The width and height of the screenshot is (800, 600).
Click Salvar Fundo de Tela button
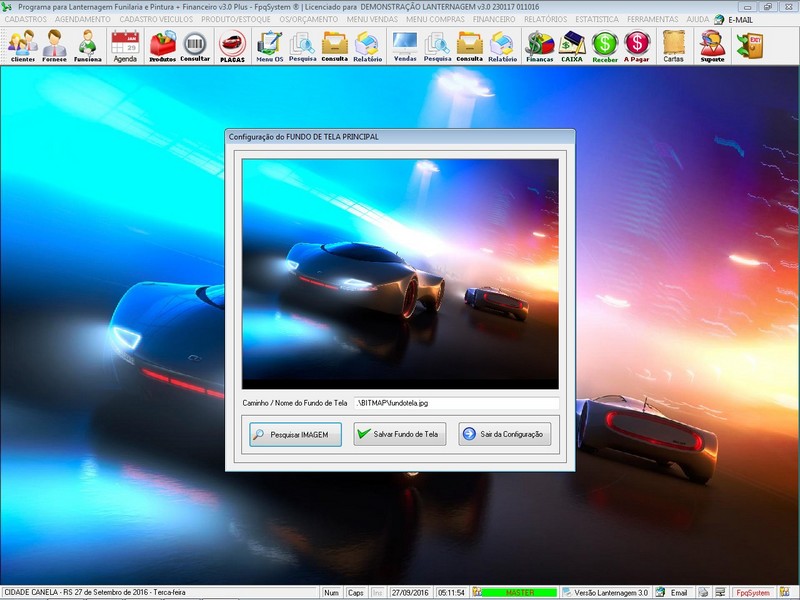(x=399, y=435)
